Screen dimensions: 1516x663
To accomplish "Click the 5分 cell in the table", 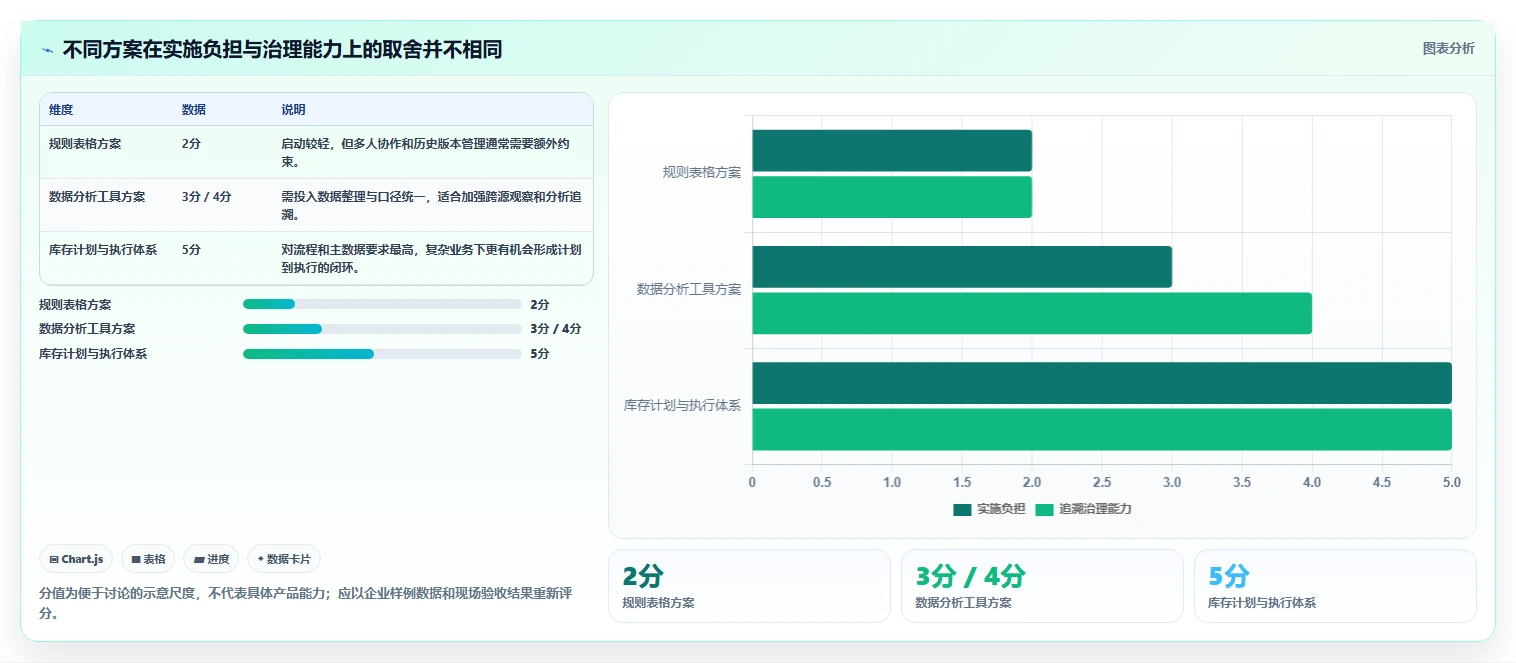I will (x=191, y=249).
